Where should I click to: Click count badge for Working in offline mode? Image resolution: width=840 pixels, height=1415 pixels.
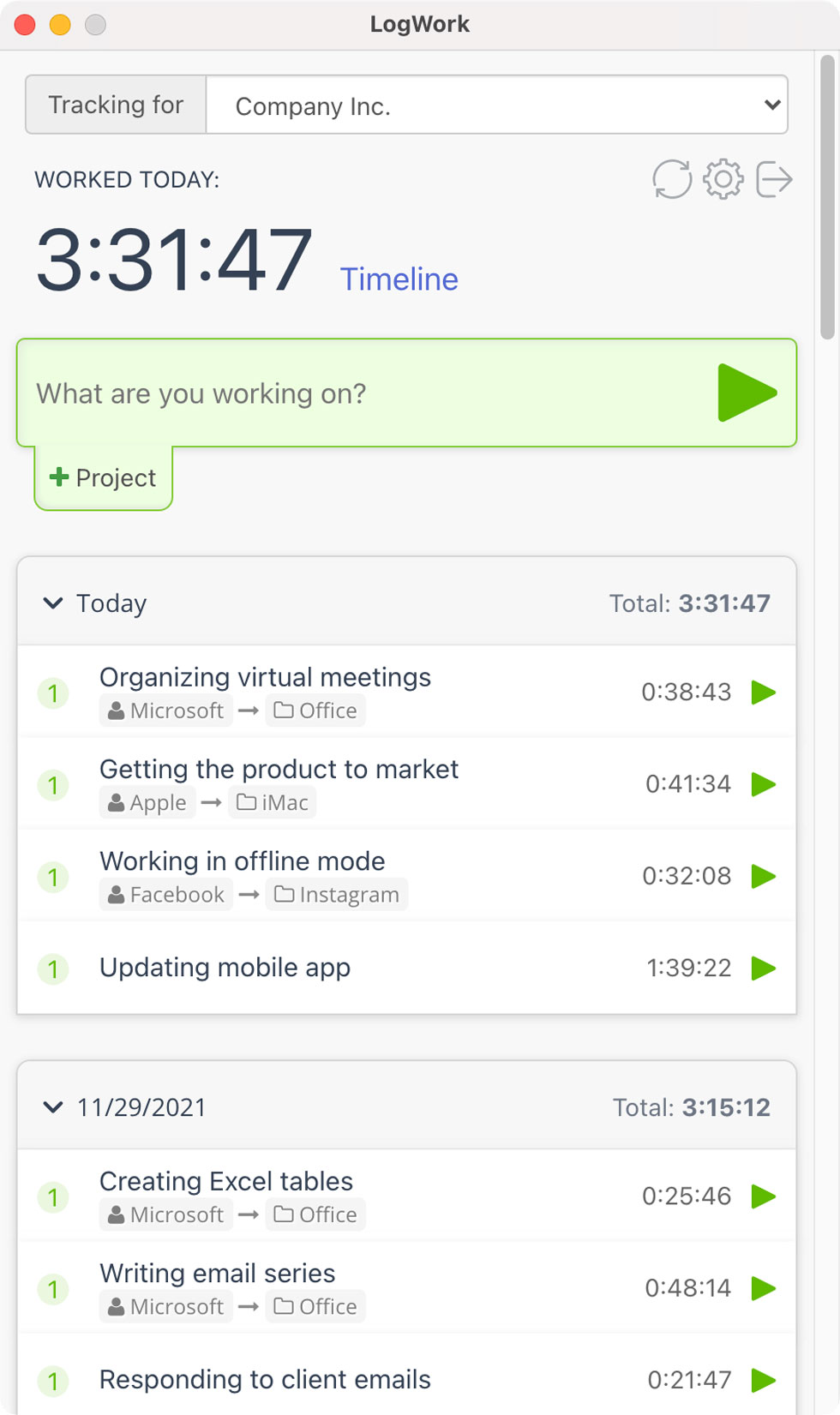click(53, 877)
